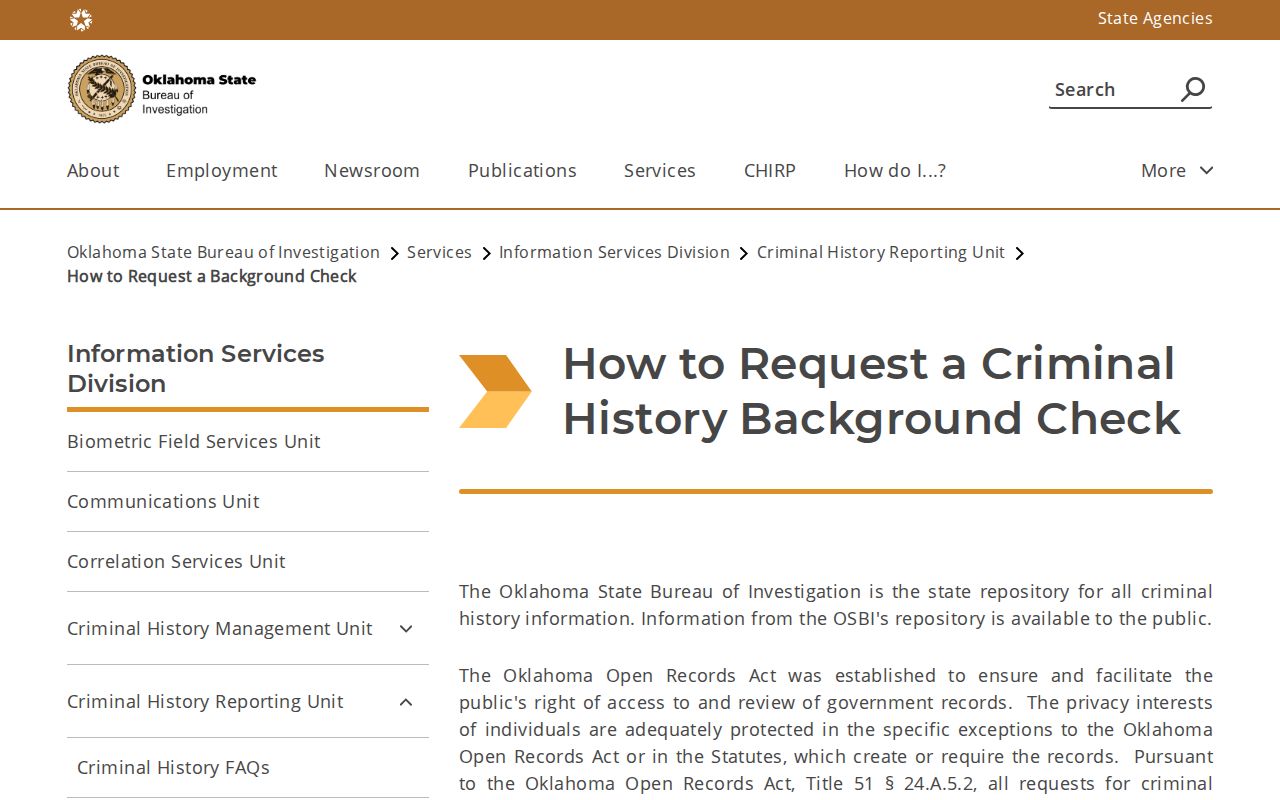1280x800 pixels.
Task: Open the OSBI seal logo homepage
Action: point(162,89)
